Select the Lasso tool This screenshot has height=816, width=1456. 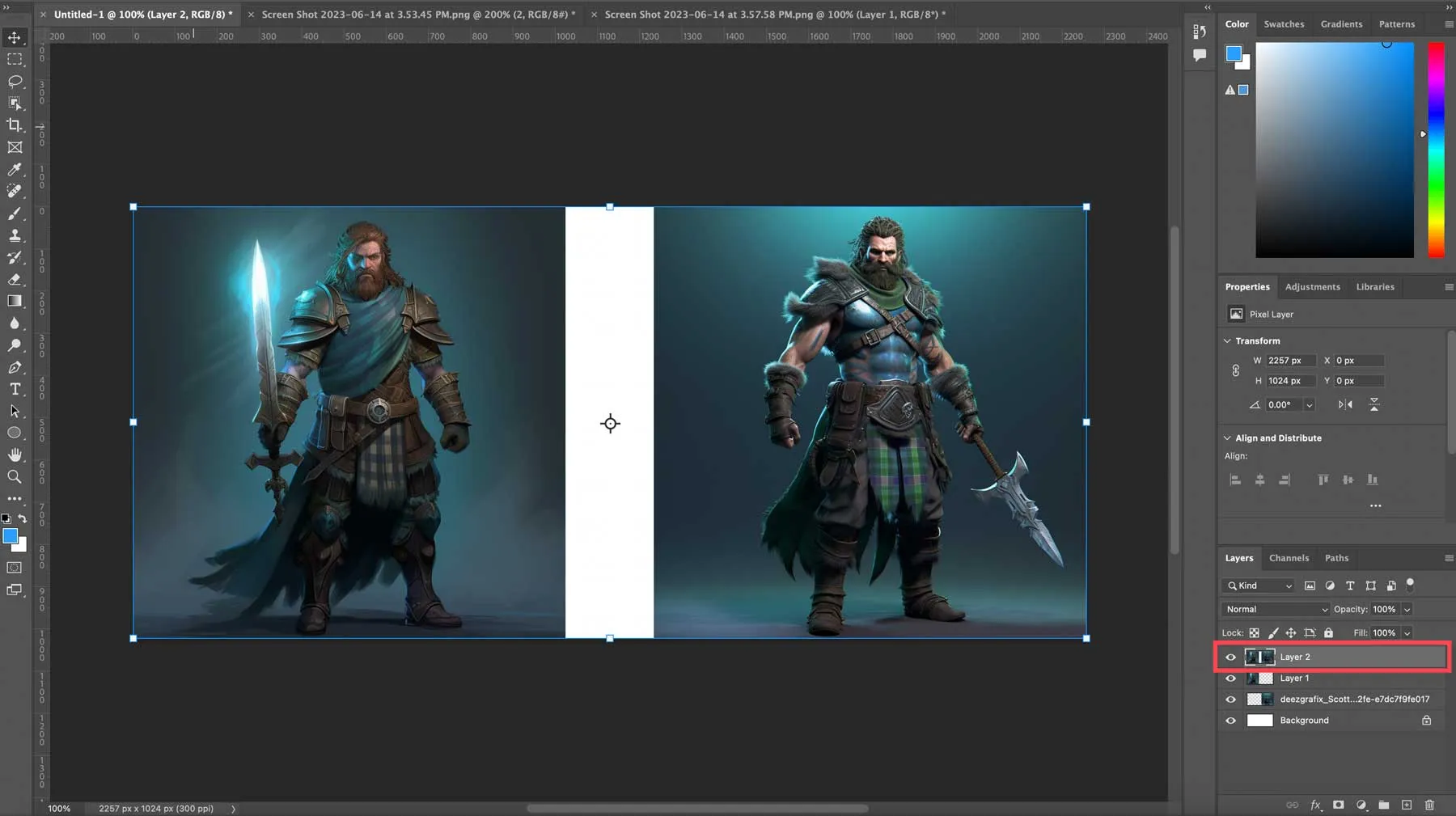click(15, 82)
